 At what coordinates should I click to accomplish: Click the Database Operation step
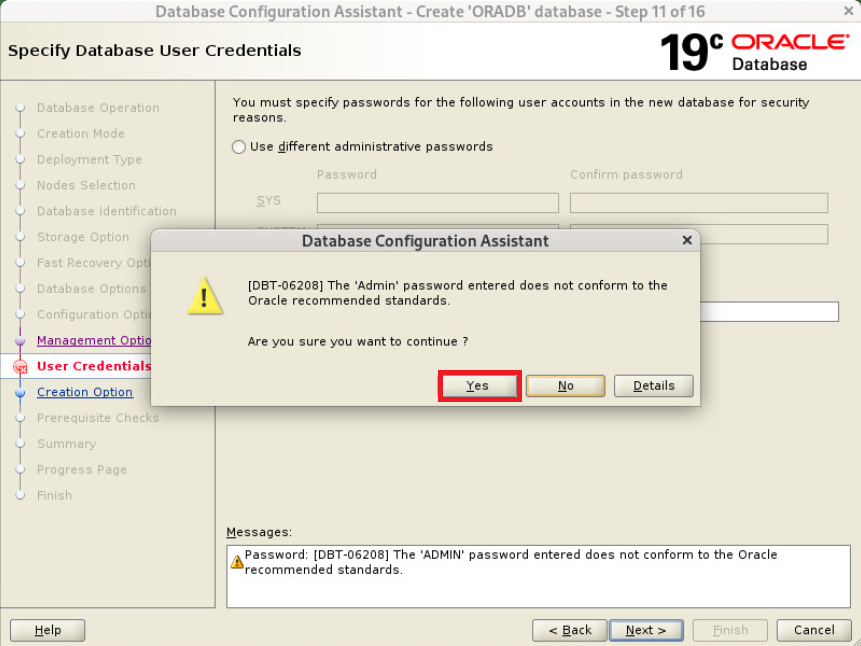98,108
